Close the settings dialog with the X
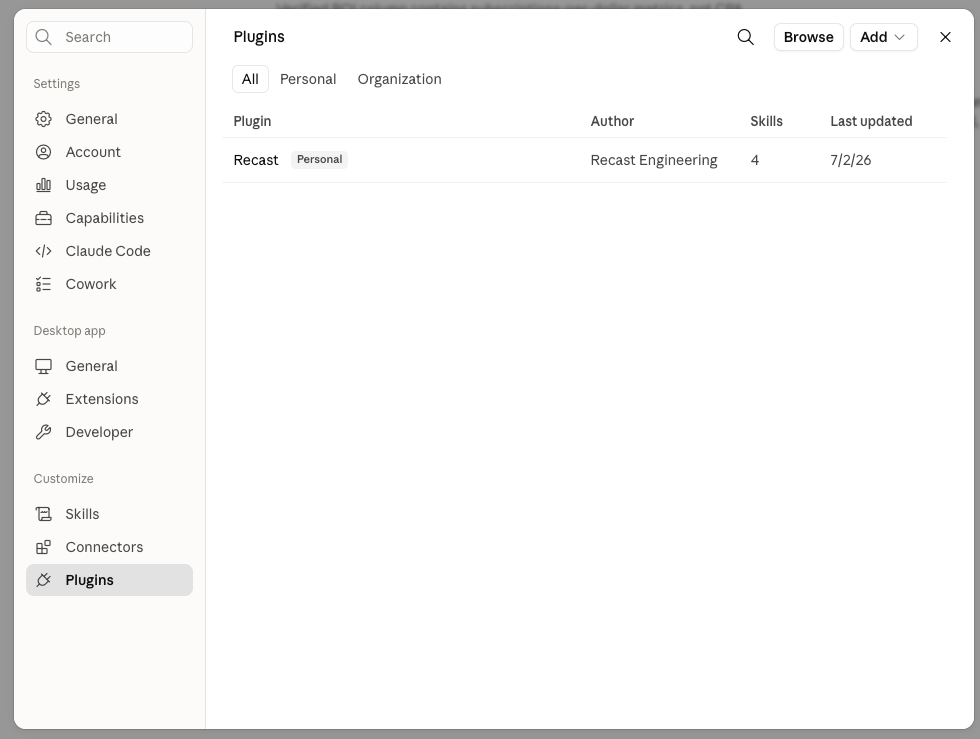 coord(945,37)
